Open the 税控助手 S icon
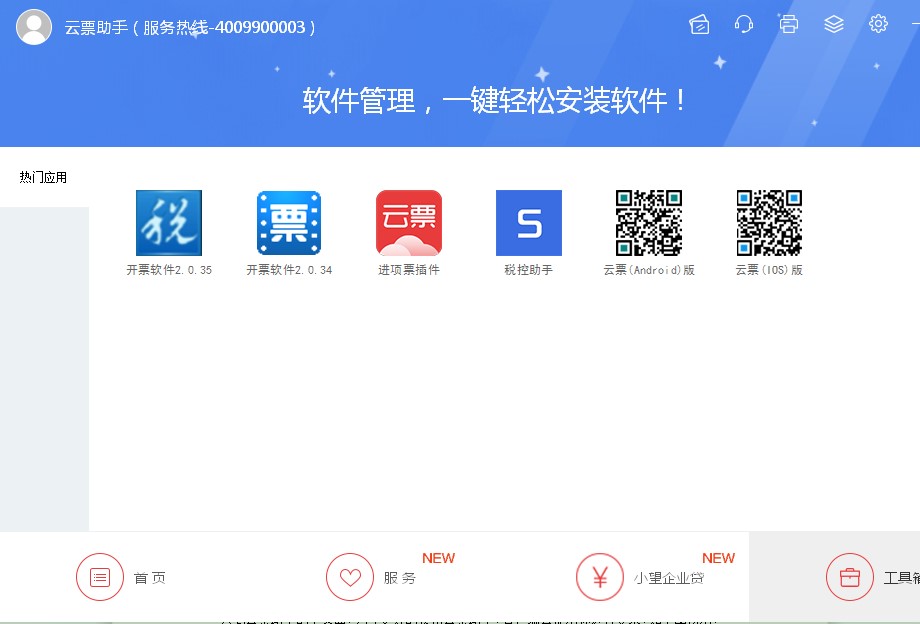 coord(529,223)
